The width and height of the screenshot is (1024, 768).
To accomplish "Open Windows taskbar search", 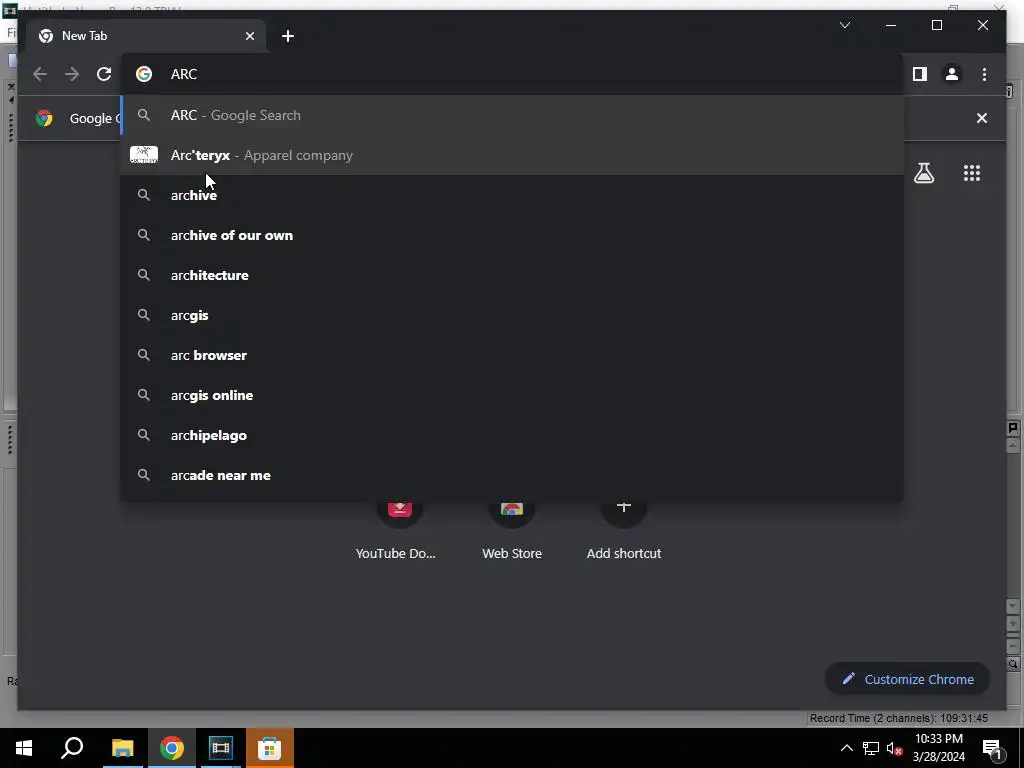I will (x=72, y=748).
